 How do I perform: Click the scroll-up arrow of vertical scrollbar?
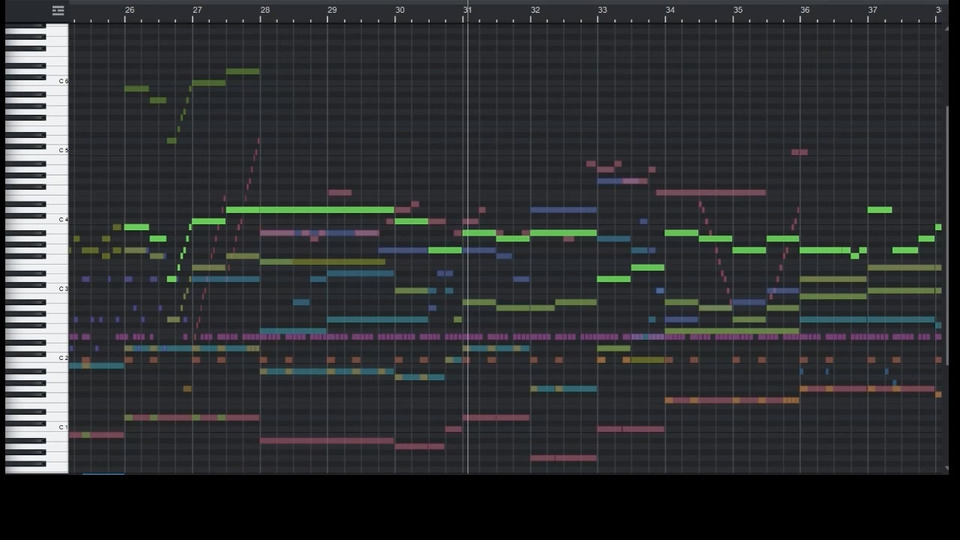[x=947, y=28]
